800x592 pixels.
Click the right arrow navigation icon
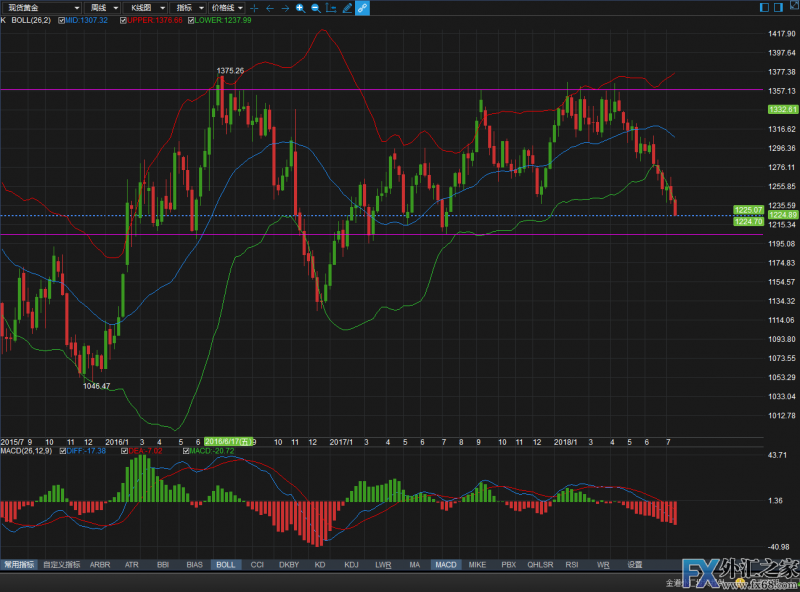click(285, 7)
